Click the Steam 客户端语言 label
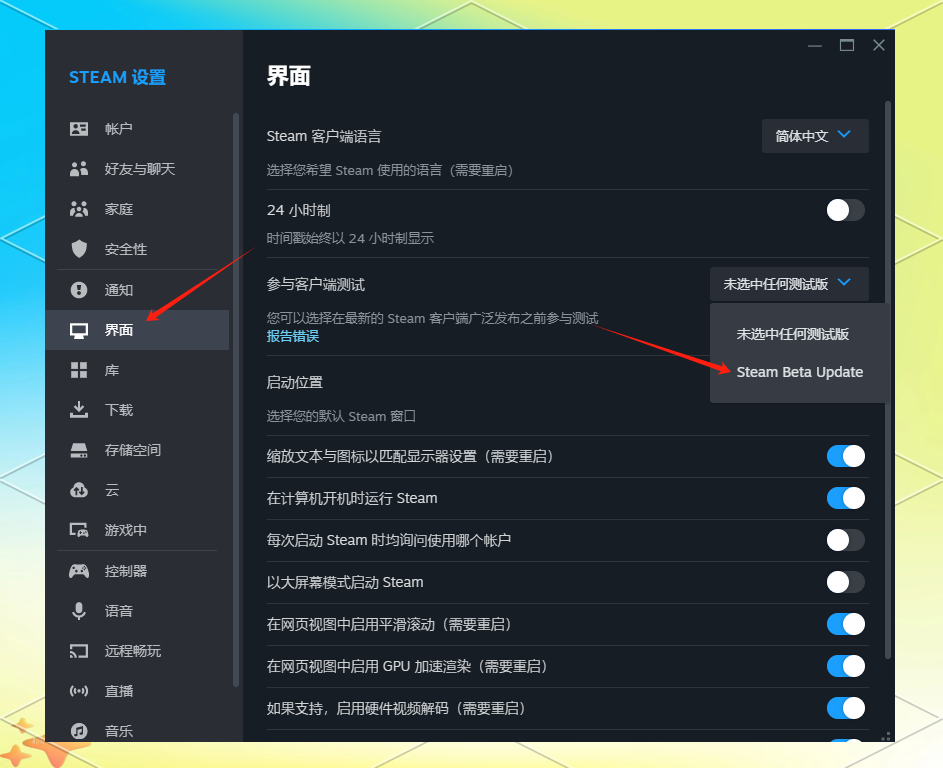Screen dimensions: 943x768 (x=324, y=137)
